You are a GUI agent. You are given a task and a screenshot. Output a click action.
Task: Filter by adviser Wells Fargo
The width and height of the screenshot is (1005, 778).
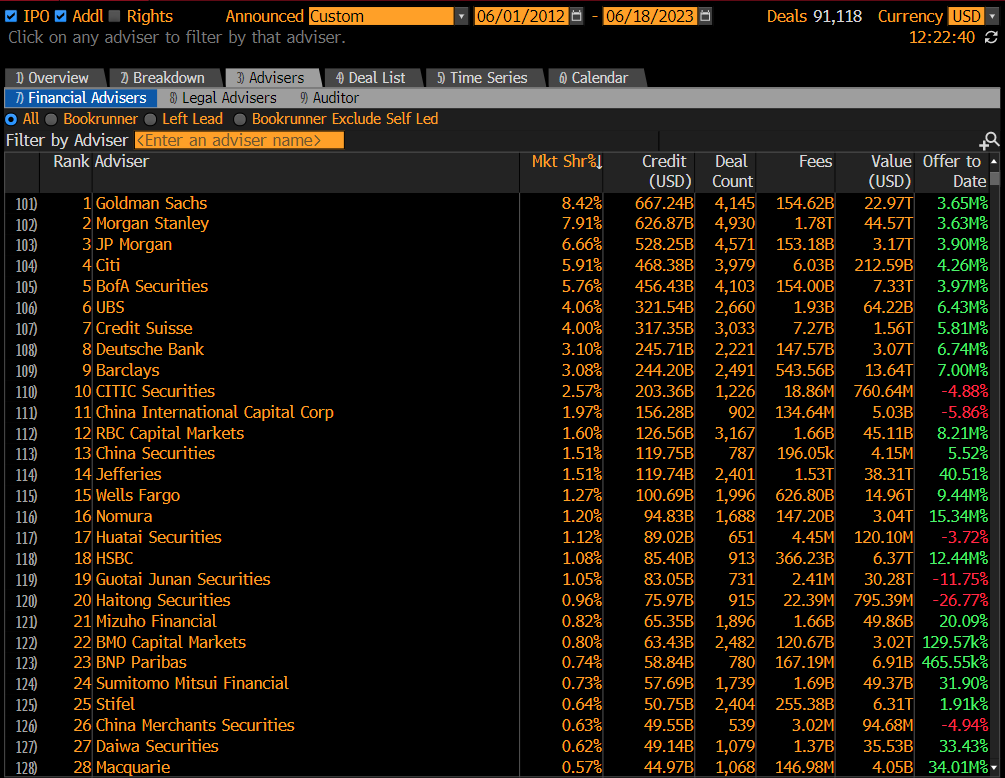pyautogui.click(x=138, y=495)
